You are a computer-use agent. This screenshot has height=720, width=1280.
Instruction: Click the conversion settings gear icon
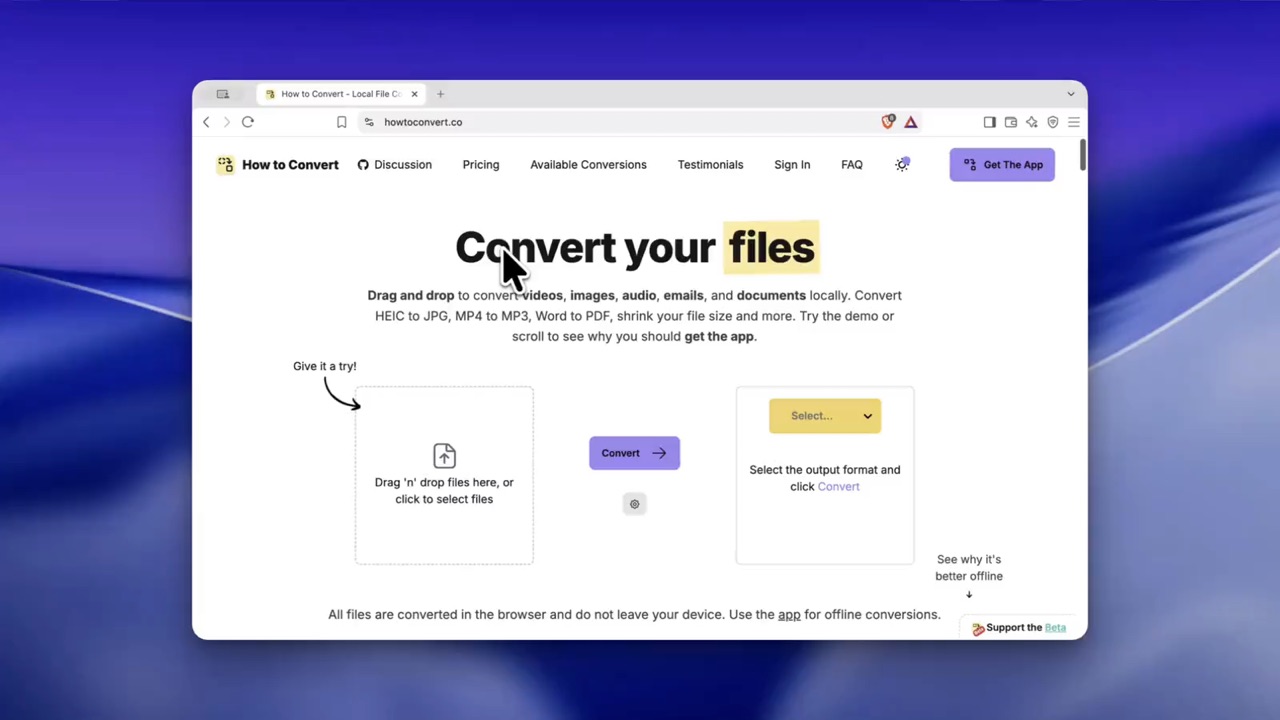634,504
